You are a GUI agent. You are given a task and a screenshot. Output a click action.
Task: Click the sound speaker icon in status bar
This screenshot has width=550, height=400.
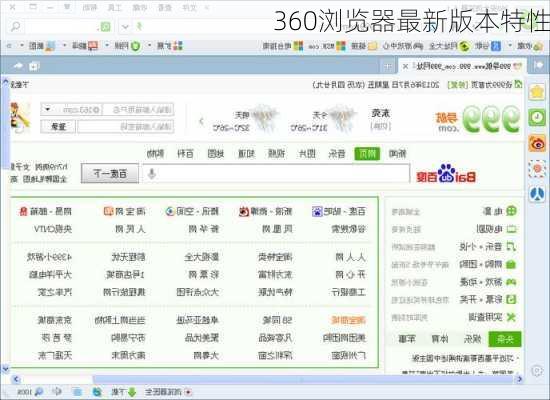tap(57, 392)
